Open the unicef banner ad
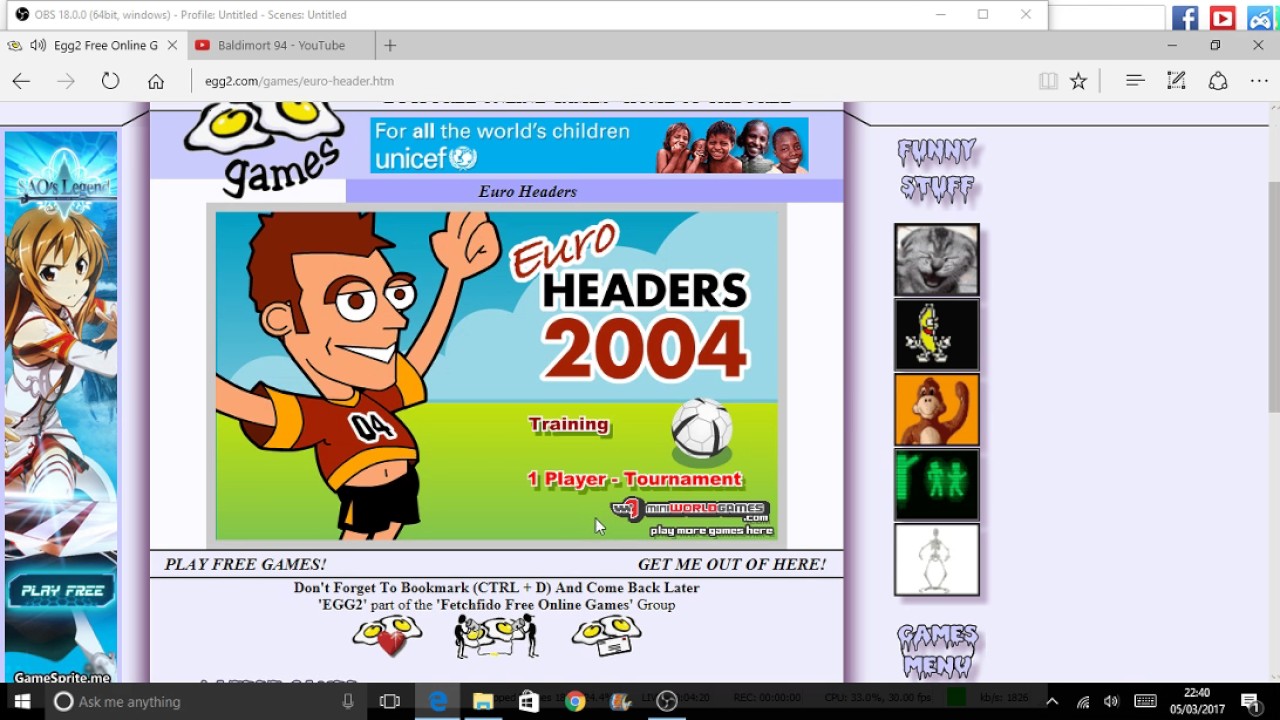 (589, 145)
